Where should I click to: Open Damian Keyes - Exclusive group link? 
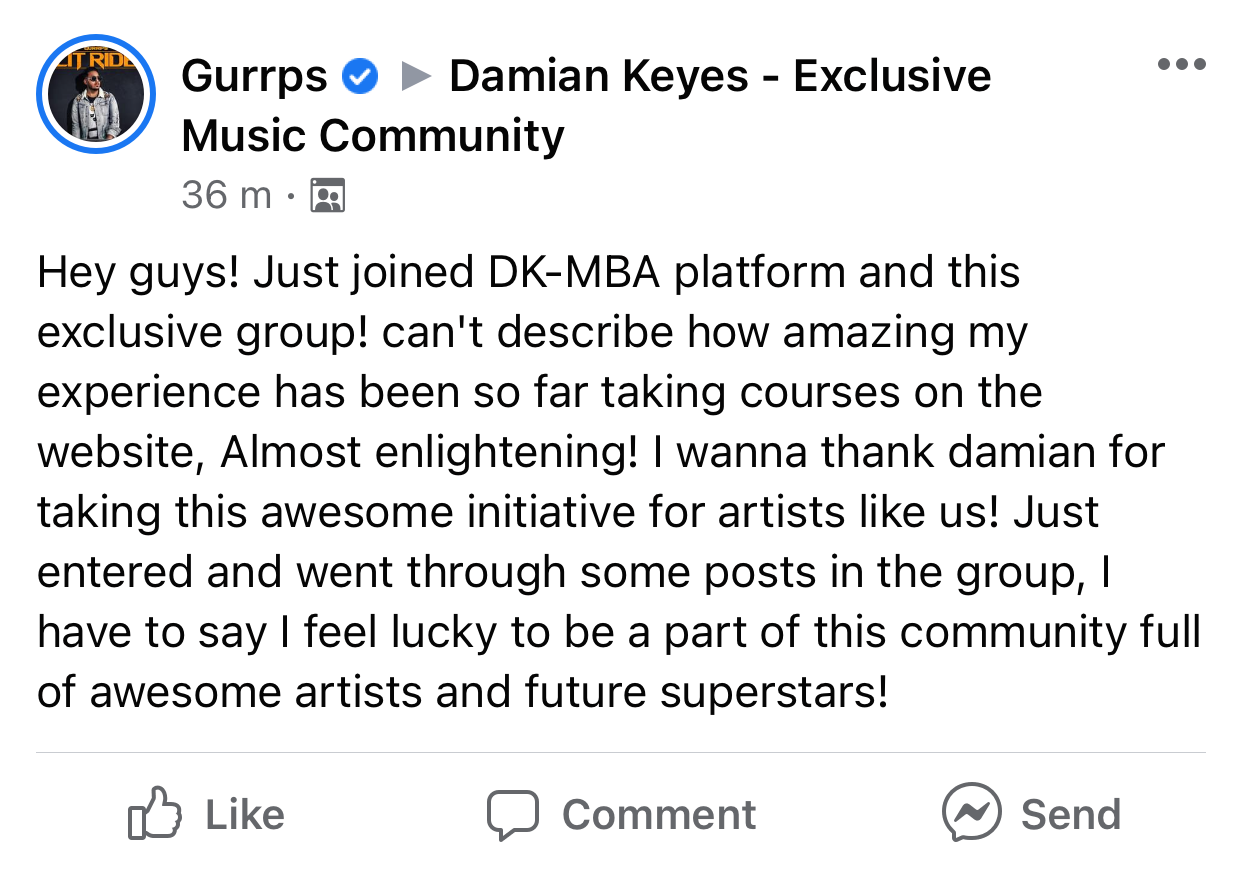coord(720,77)
